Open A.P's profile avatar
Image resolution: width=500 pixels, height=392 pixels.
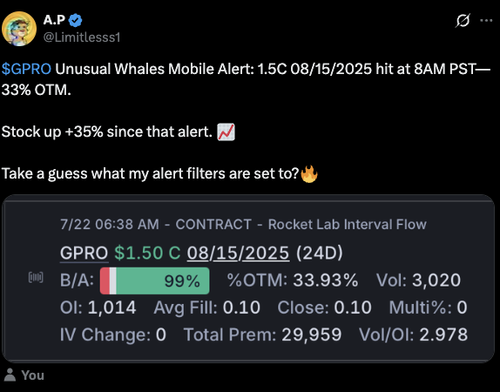click(19, 29)
